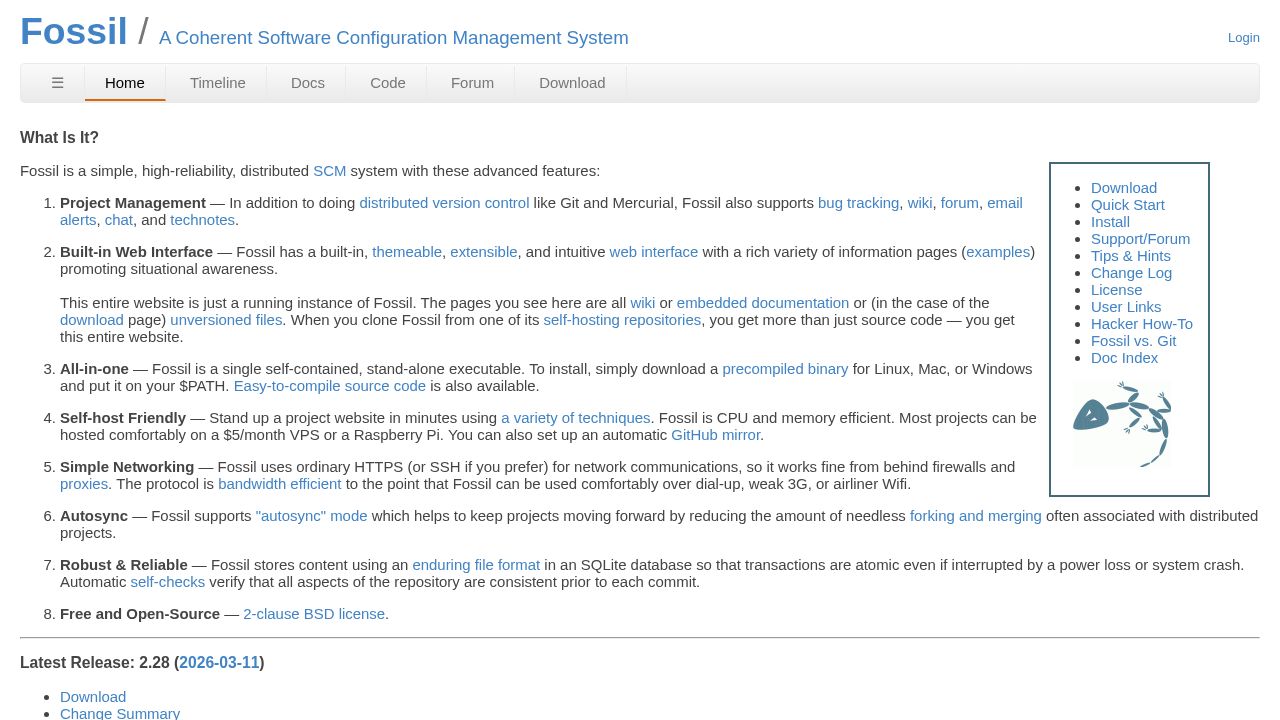Go to the Code tab
This screenshot has height=720, width=1280.
coord(388,83)
